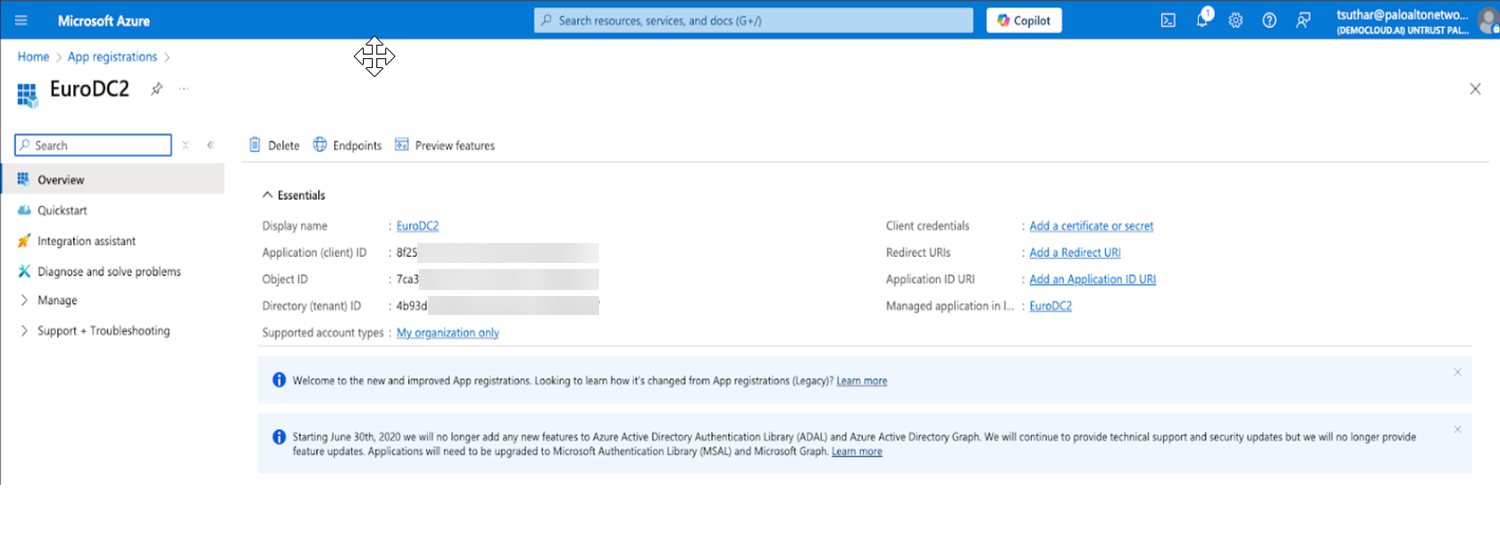This screenshot has height=544, width=1500.
Task: Clear the sidebar search box
Action: click(x=186, y=145)
